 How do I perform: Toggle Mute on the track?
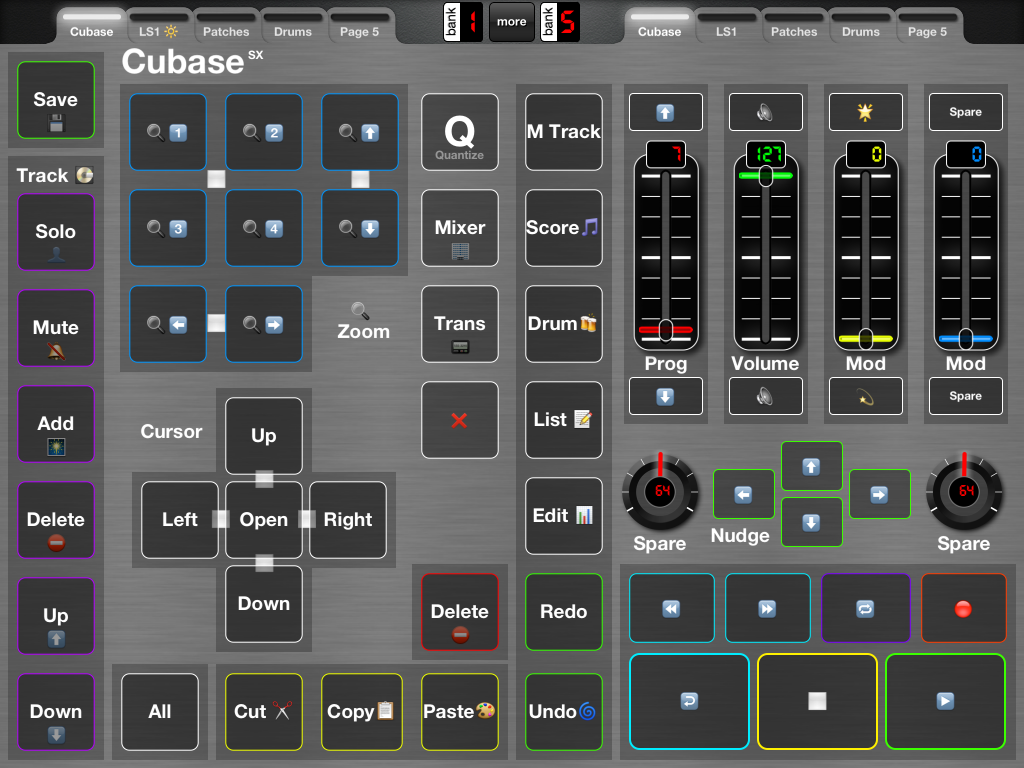pyautogui.click(x=56, y=328)
